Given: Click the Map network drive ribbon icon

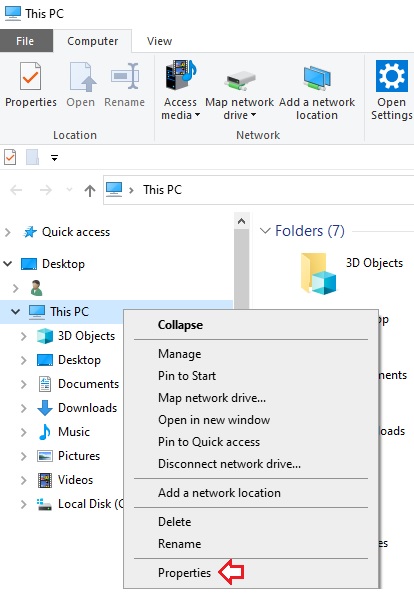Looking at the screenshot, I should [x=240, y=81].
